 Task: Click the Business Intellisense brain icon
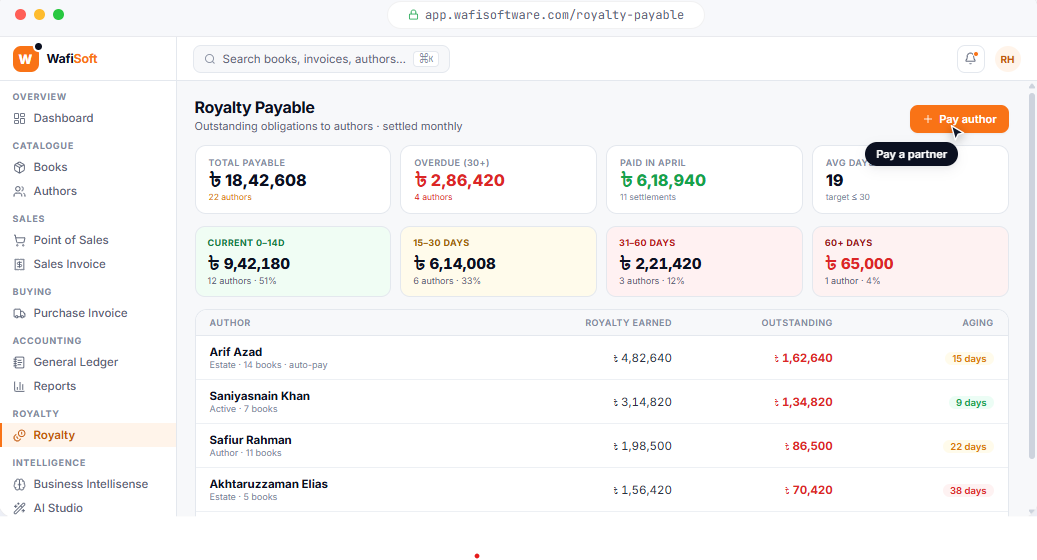pos(19,484)
